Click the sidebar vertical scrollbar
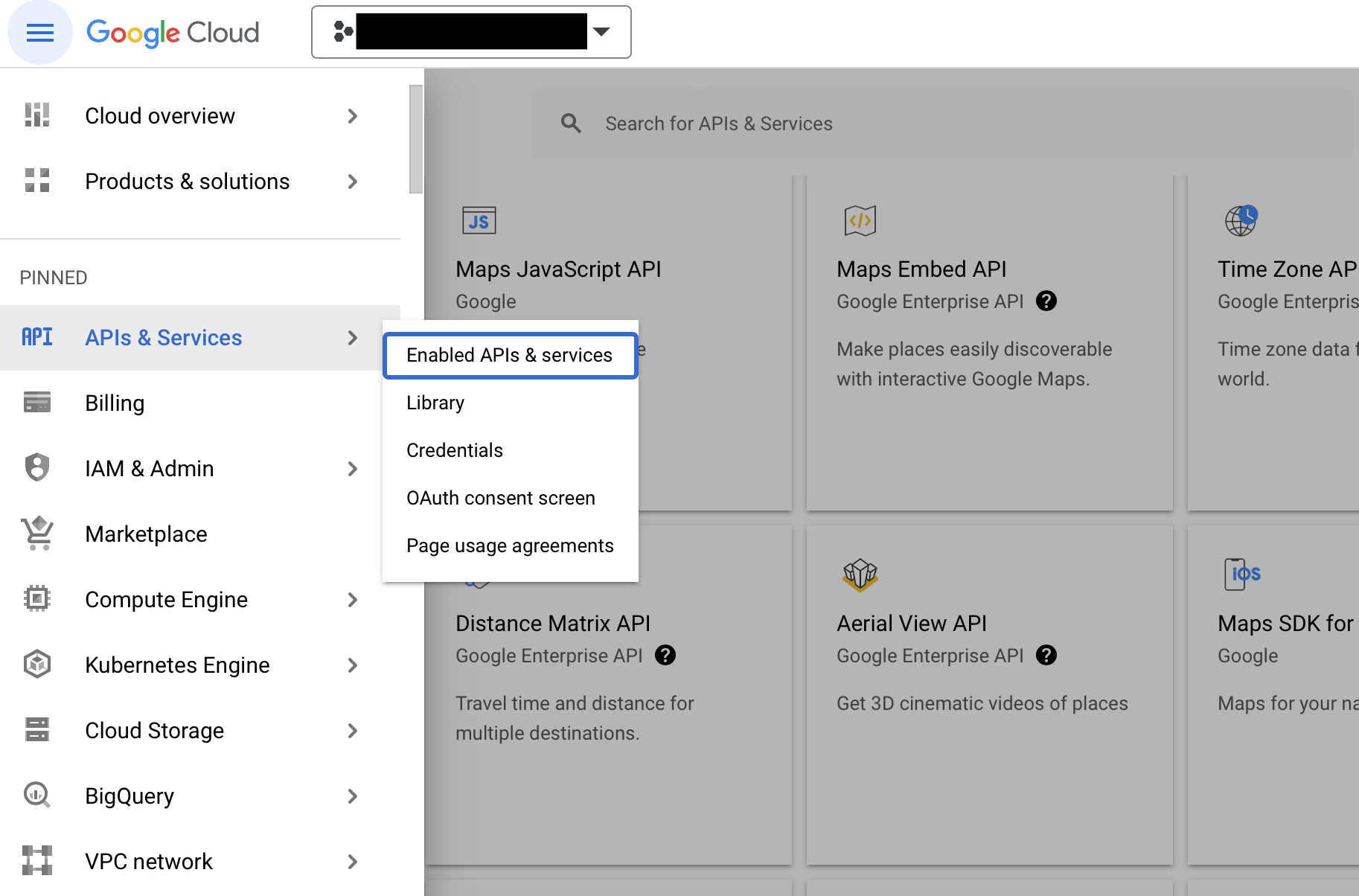1359x896 pixels. point(416,139)
